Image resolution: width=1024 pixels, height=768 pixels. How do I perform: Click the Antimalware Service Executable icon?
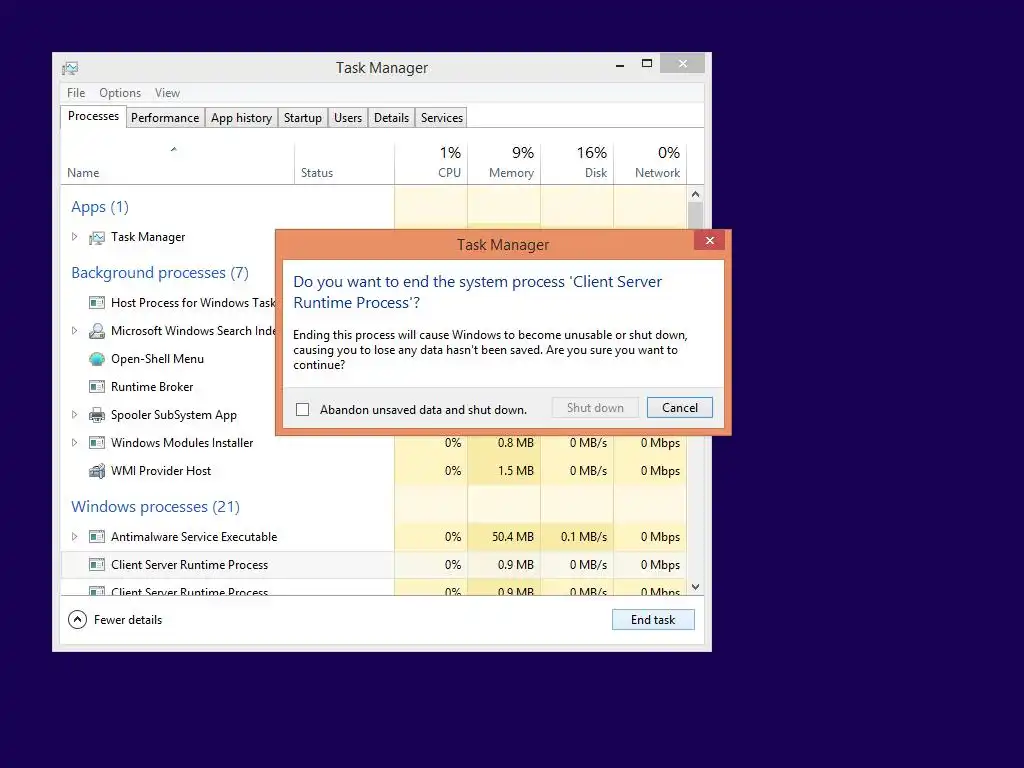pyautogui.click(x=97, y=537)
